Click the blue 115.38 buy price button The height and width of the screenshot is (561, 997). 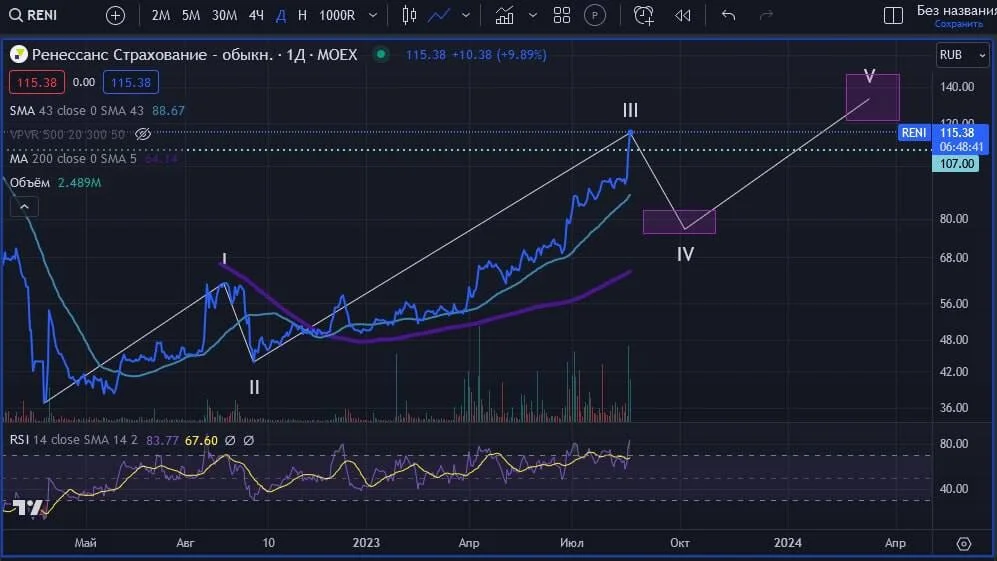(x=130, y=82)
